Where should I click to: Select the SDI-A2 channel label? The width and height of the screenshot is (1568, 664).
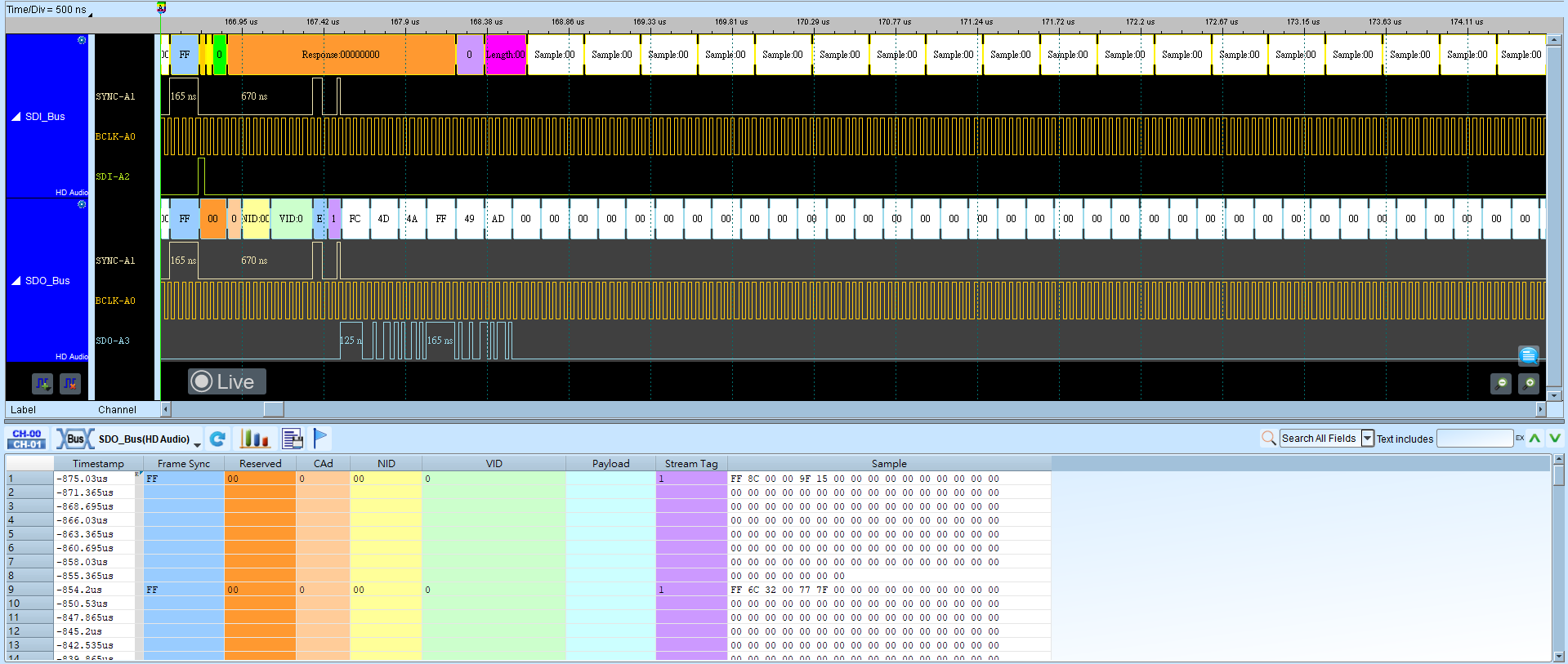pos(113,176)
